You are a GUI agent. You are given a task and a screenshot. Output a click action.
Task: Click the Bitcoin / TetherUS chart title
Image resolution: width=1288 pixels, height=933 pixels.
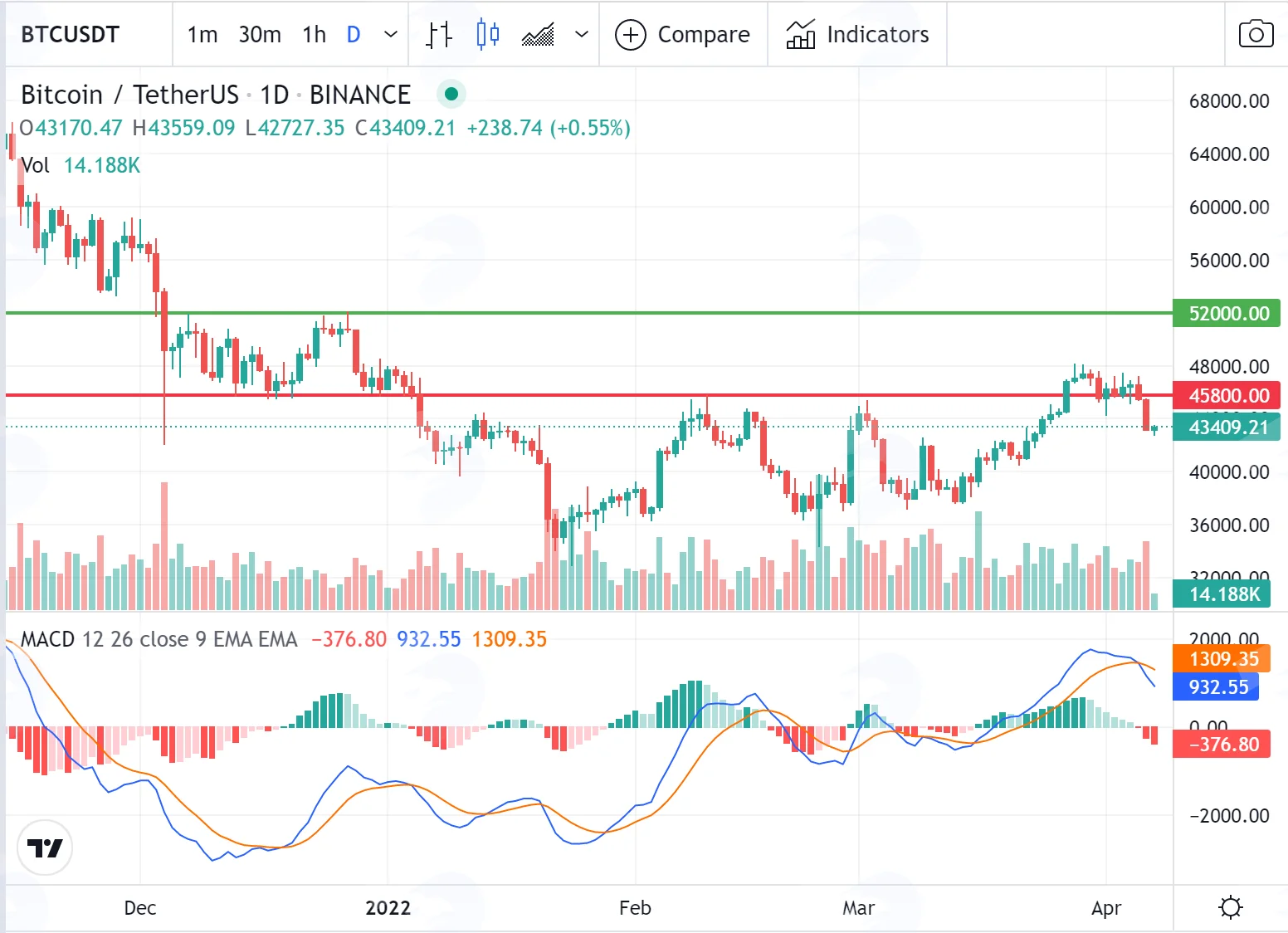coord(216,95)
